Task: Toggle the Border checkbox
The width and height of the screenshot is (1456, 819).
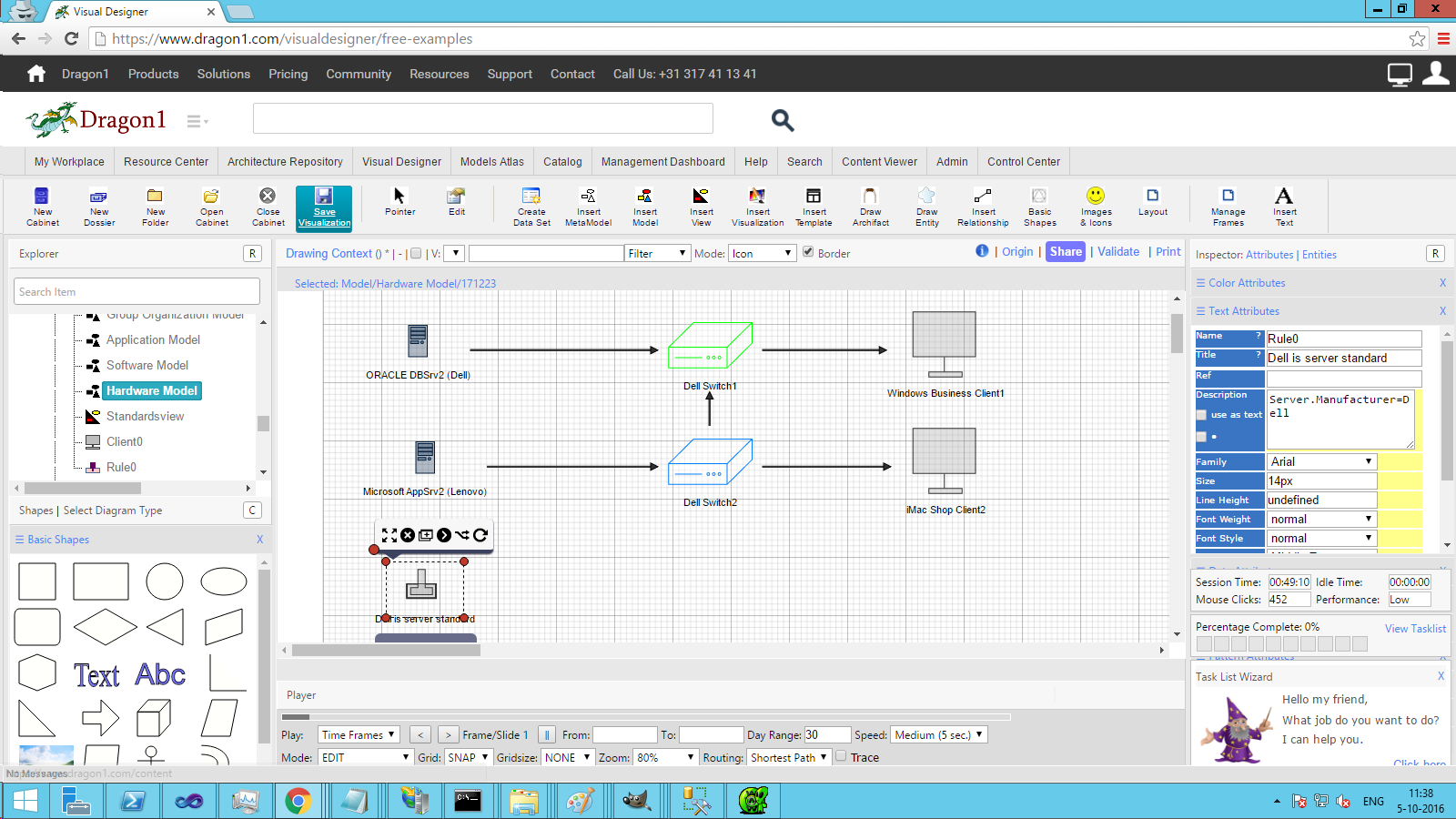Action: [808, 252]
